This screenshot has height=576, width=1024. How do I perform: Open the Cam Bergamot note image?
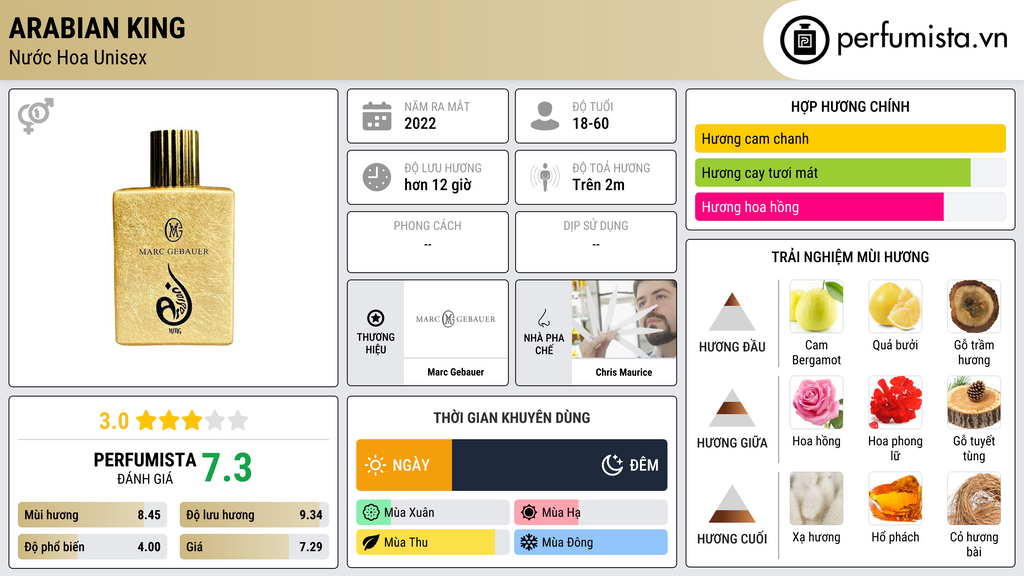click(816, 306)
